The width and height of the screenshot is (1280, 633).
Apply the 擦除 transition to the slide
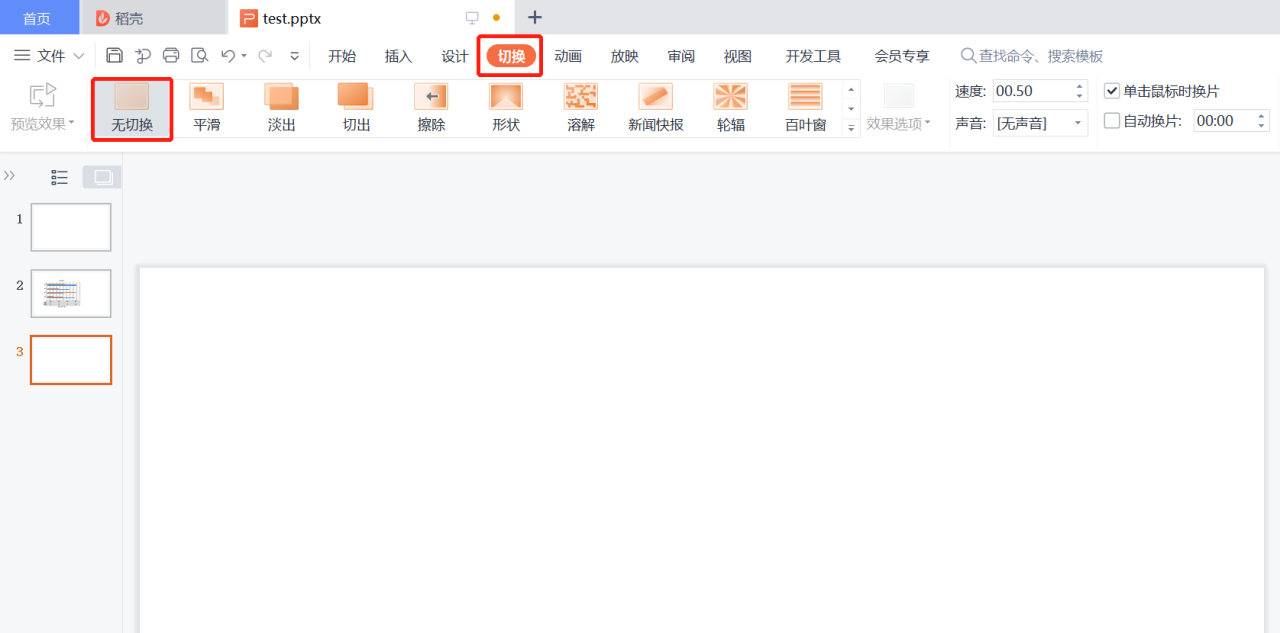click(430, 107)
